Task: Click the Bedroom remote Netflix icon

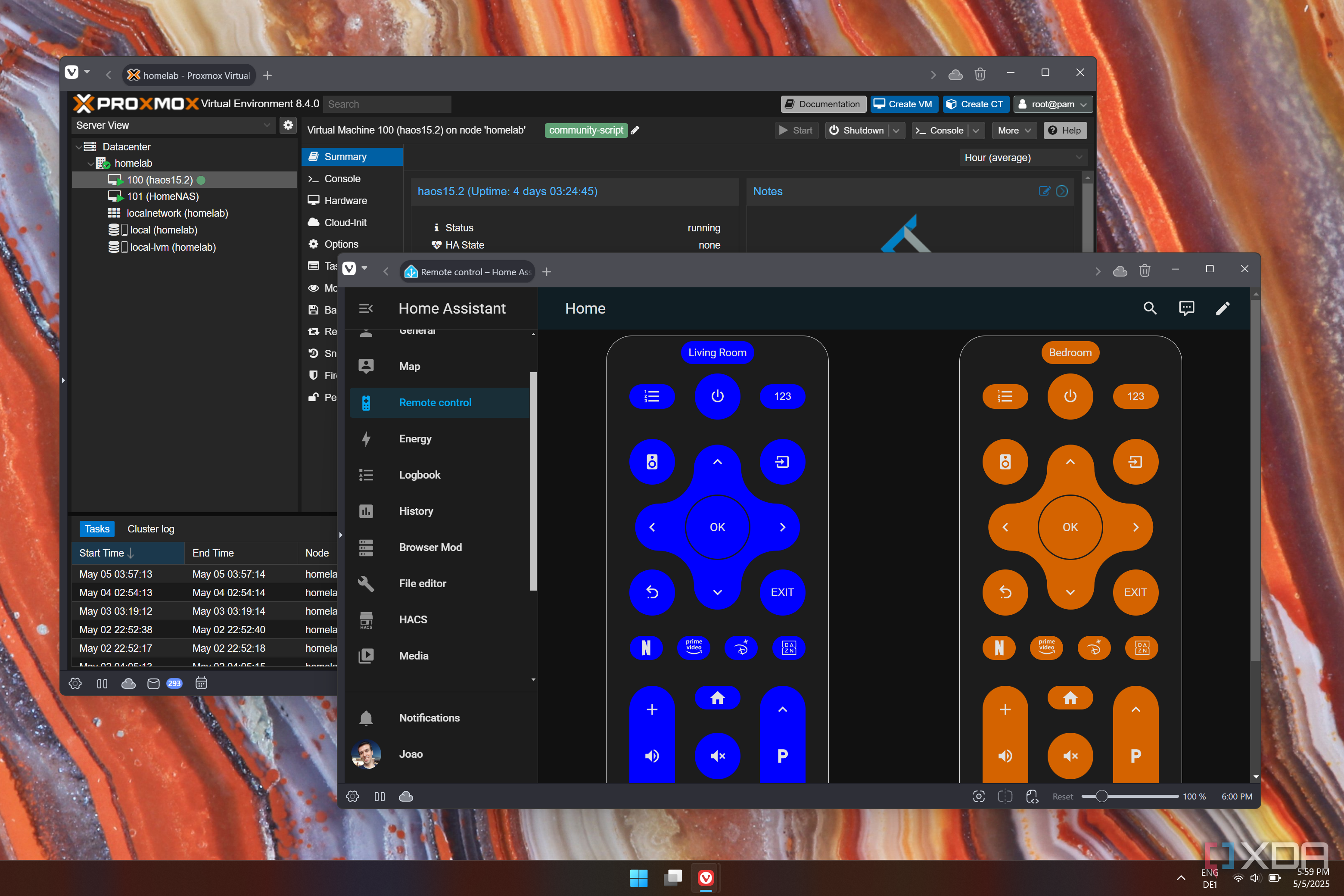Action: (999, 648)
